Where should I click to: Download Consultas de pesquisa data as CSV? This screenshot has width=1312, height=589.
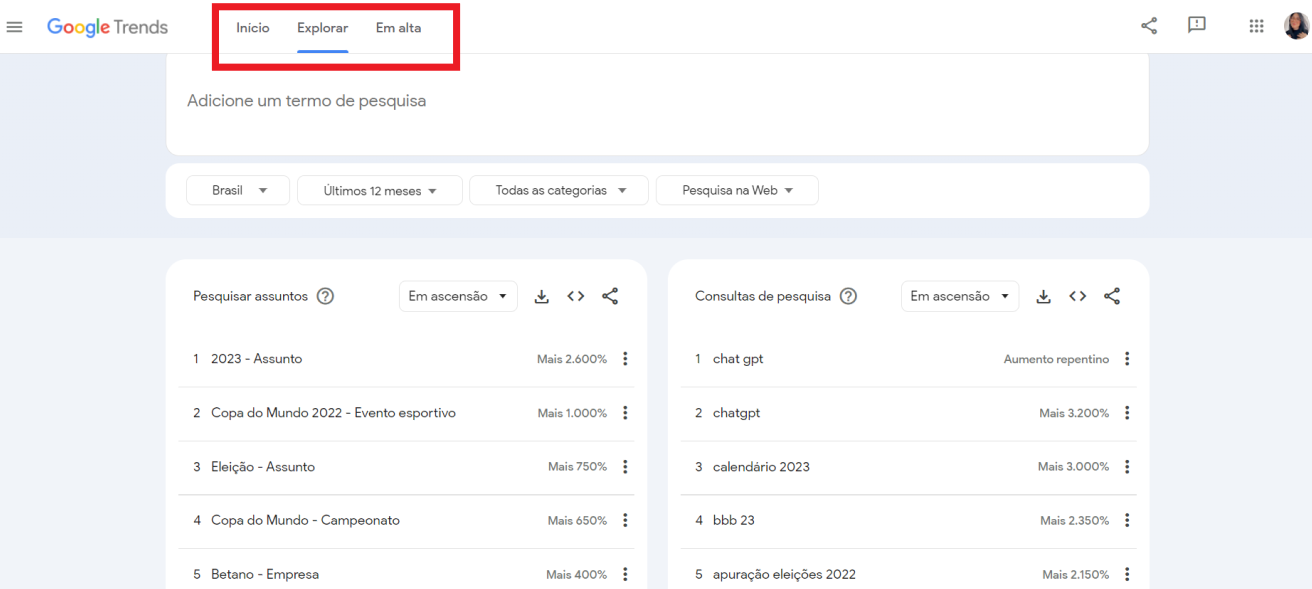point(1043,296)
